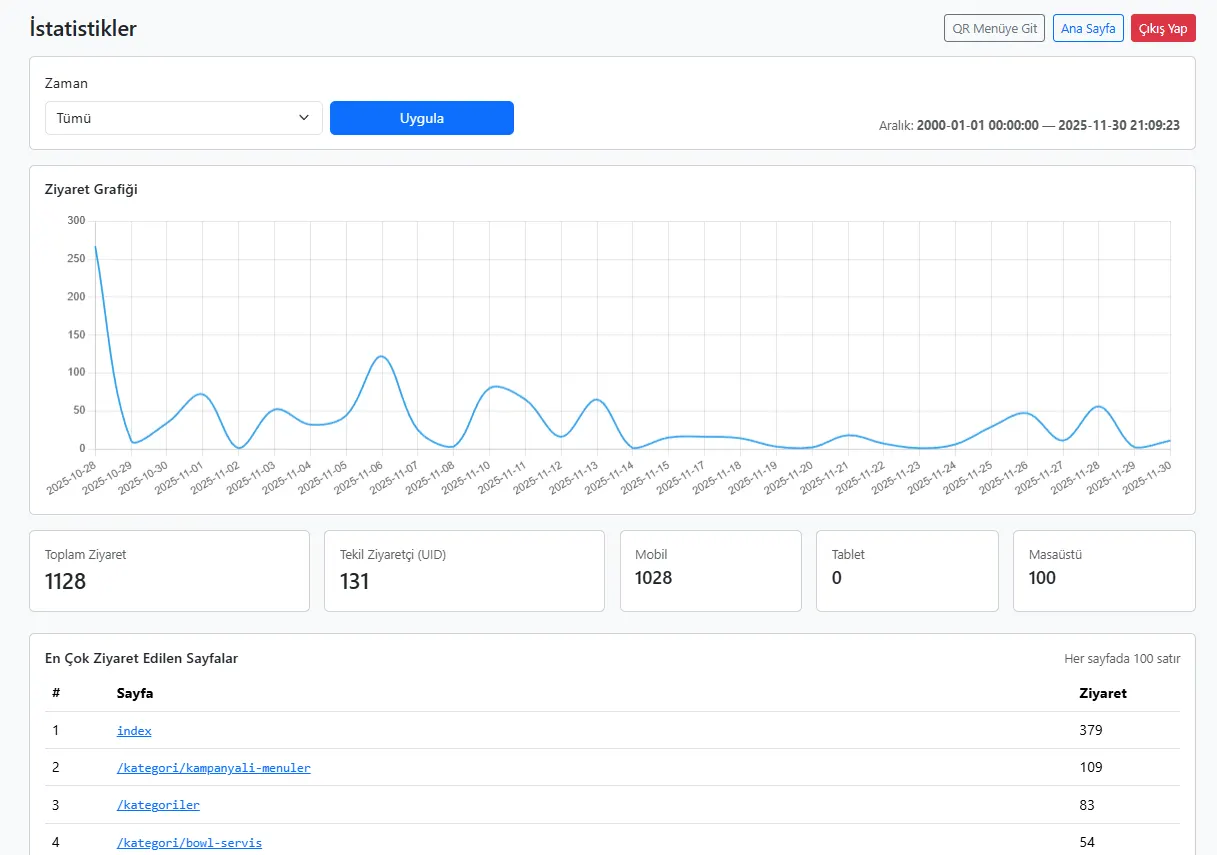Click the Masaüstü visits card
The image size is (1217, 855).
click(x=1104, y=571)
